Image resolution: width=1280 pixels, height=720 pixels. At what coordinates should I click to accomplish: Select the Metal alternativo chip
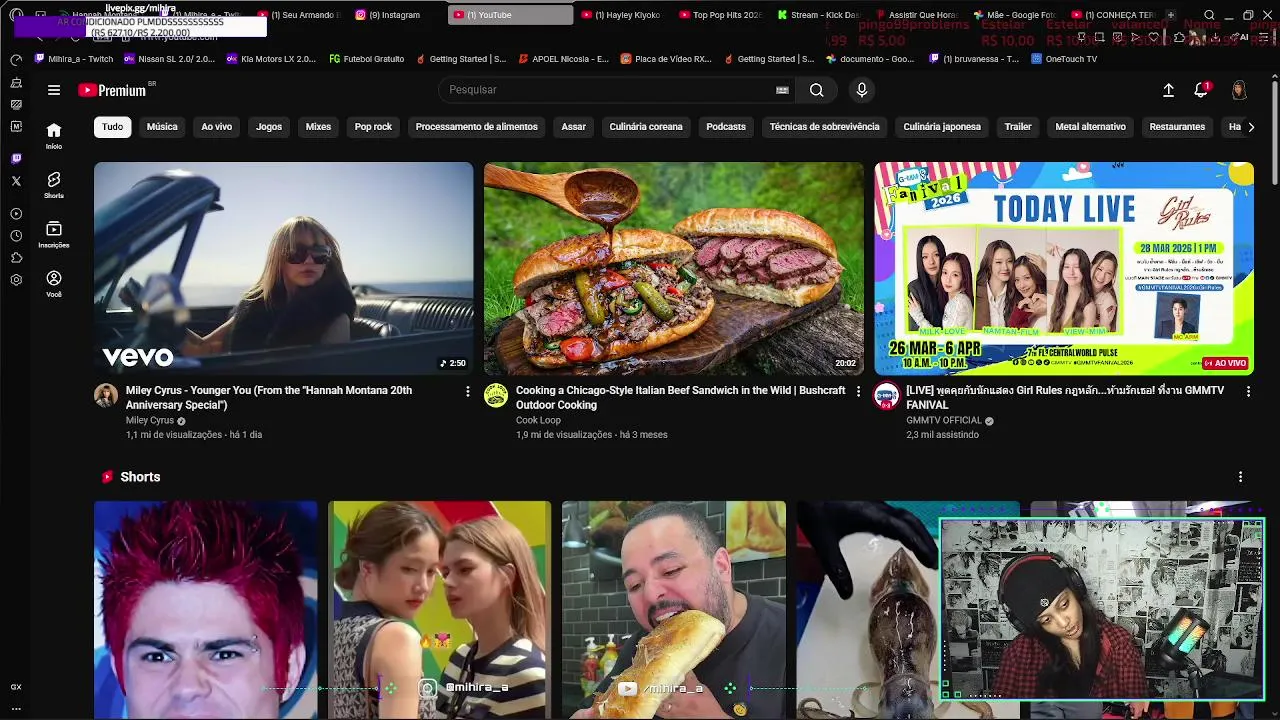pos(1090,127)
